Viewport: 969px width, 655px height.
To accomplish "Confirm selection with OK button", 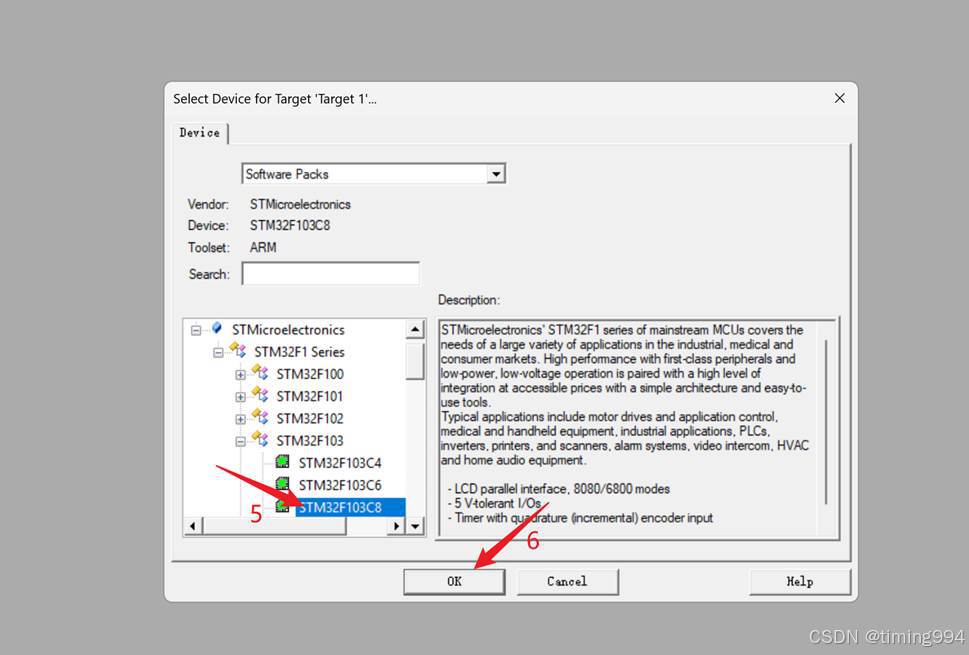I will click(454, 581).
